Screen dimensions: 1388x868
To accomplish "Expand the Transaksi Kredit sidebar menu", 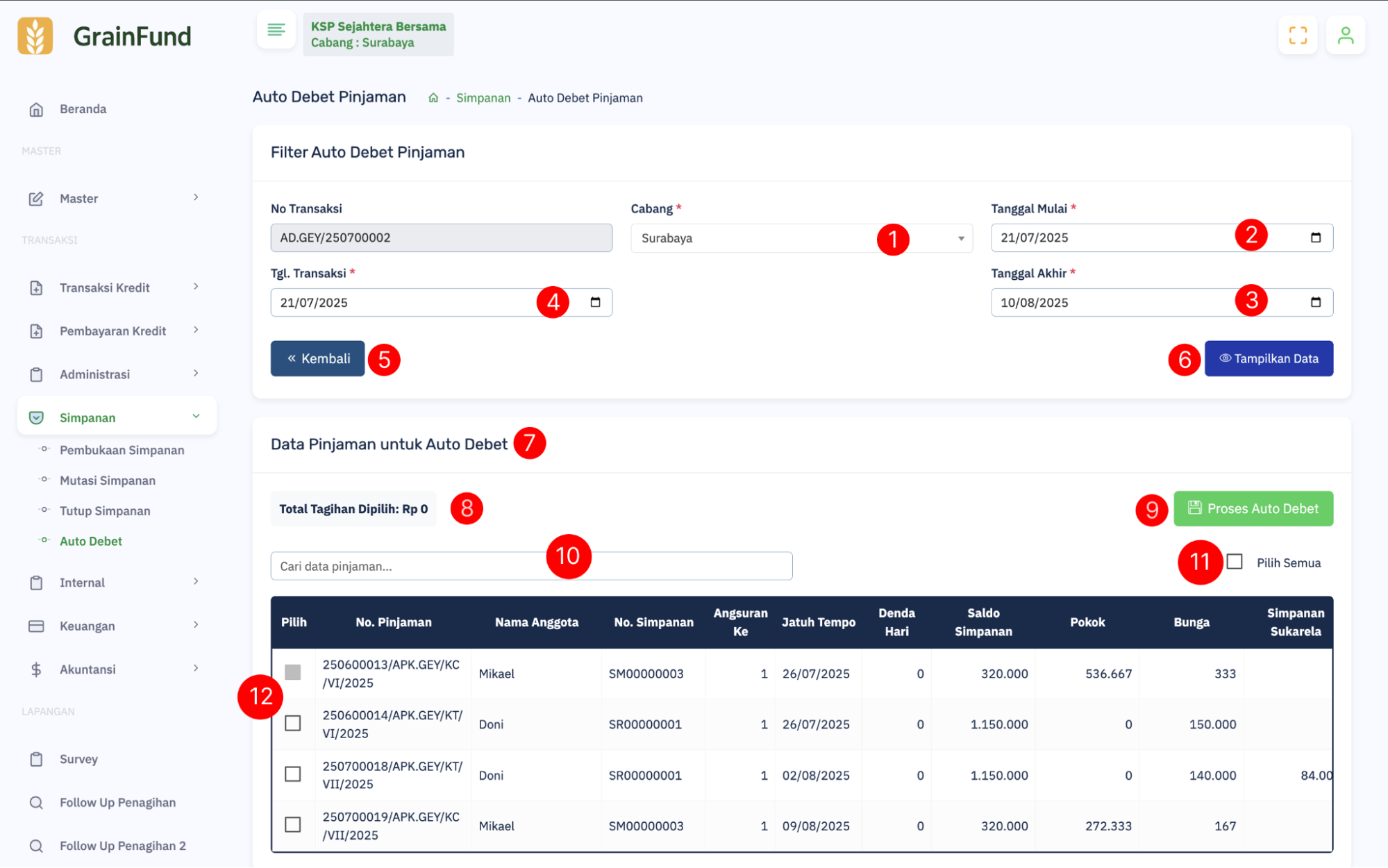I will pyautogui.click(x=115, y=287).
